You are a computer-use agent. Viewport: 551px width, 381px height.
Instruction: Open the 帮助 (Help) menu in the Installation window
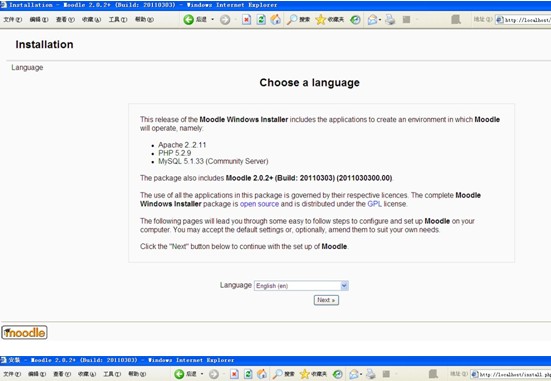tap(144, 20)
